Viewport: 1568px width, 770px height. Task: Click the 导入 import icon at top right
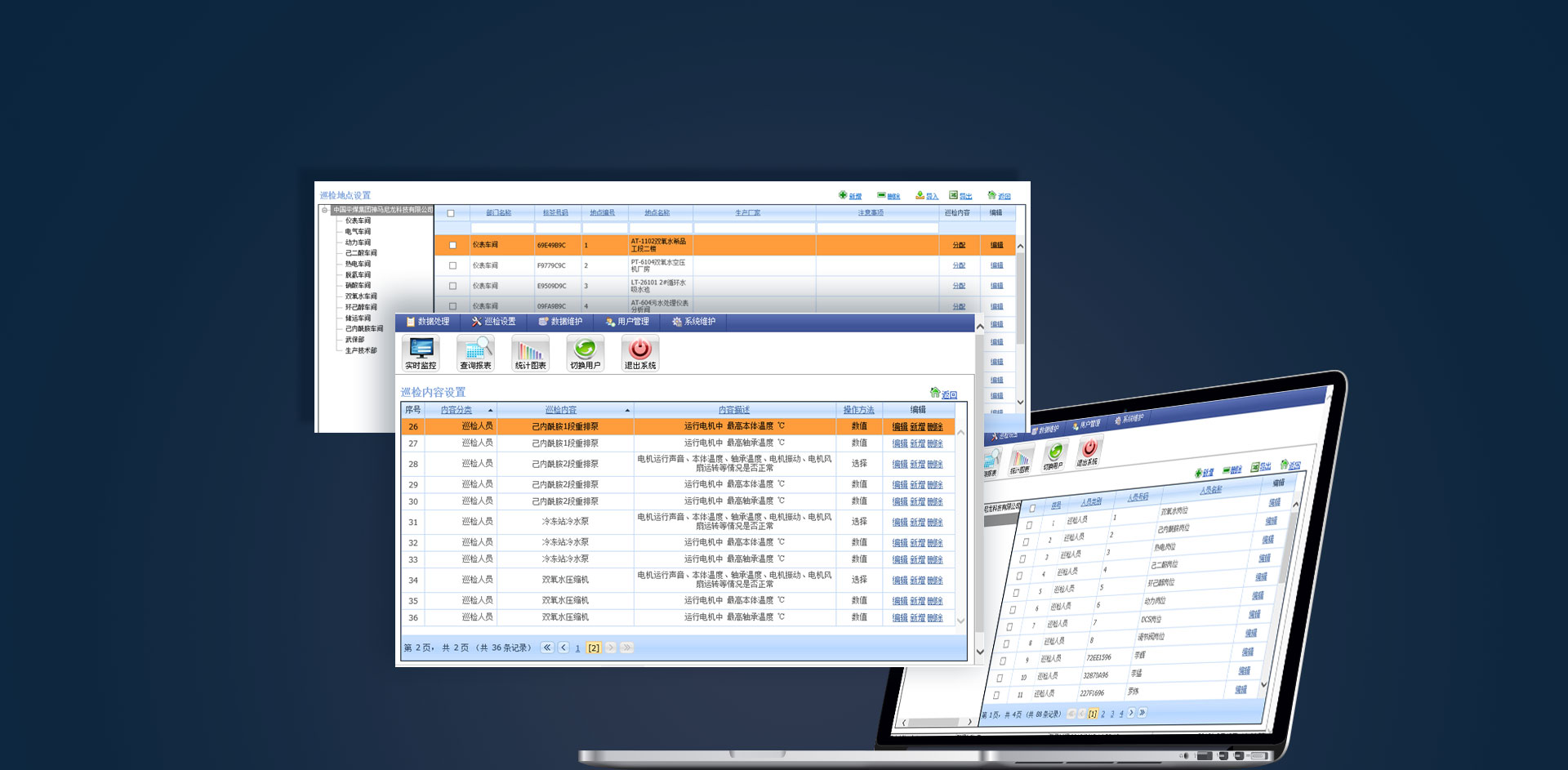(920, 195)
